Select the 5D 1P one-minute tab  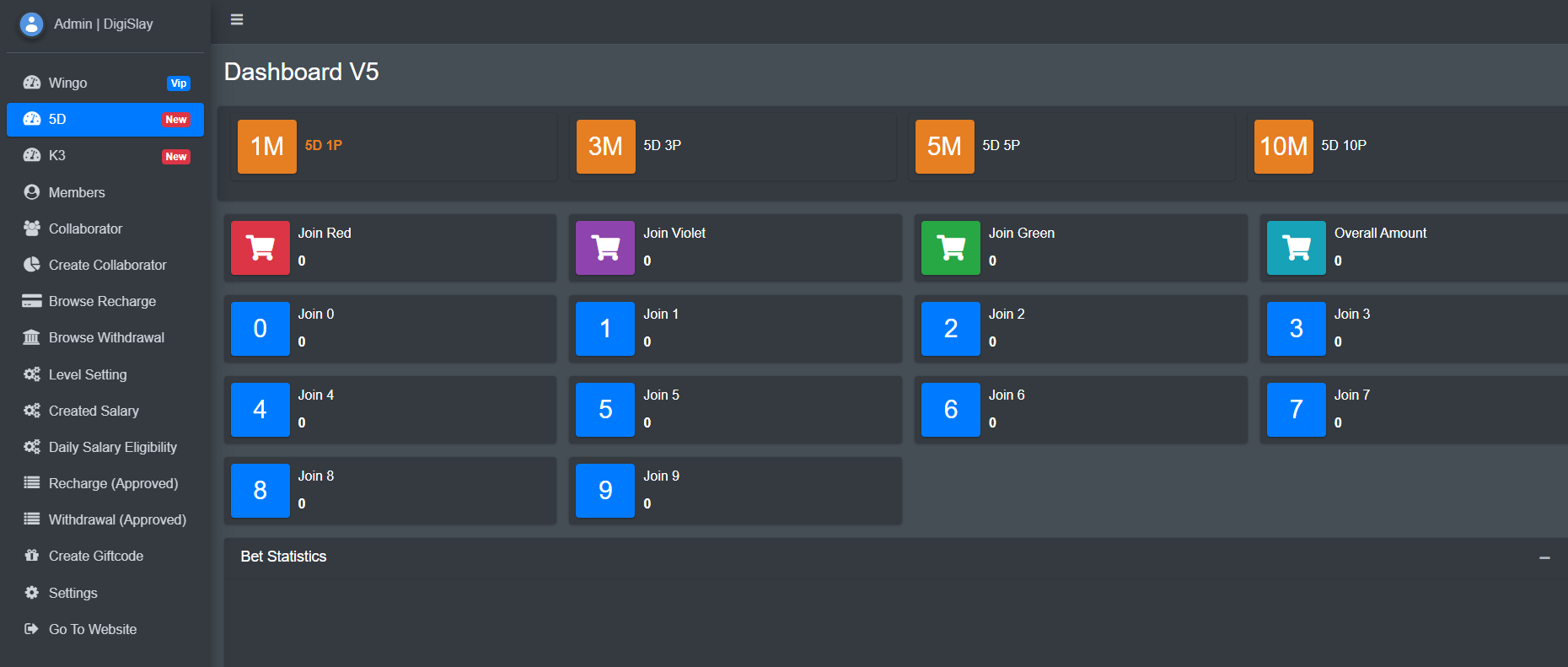tap(323, 146)
